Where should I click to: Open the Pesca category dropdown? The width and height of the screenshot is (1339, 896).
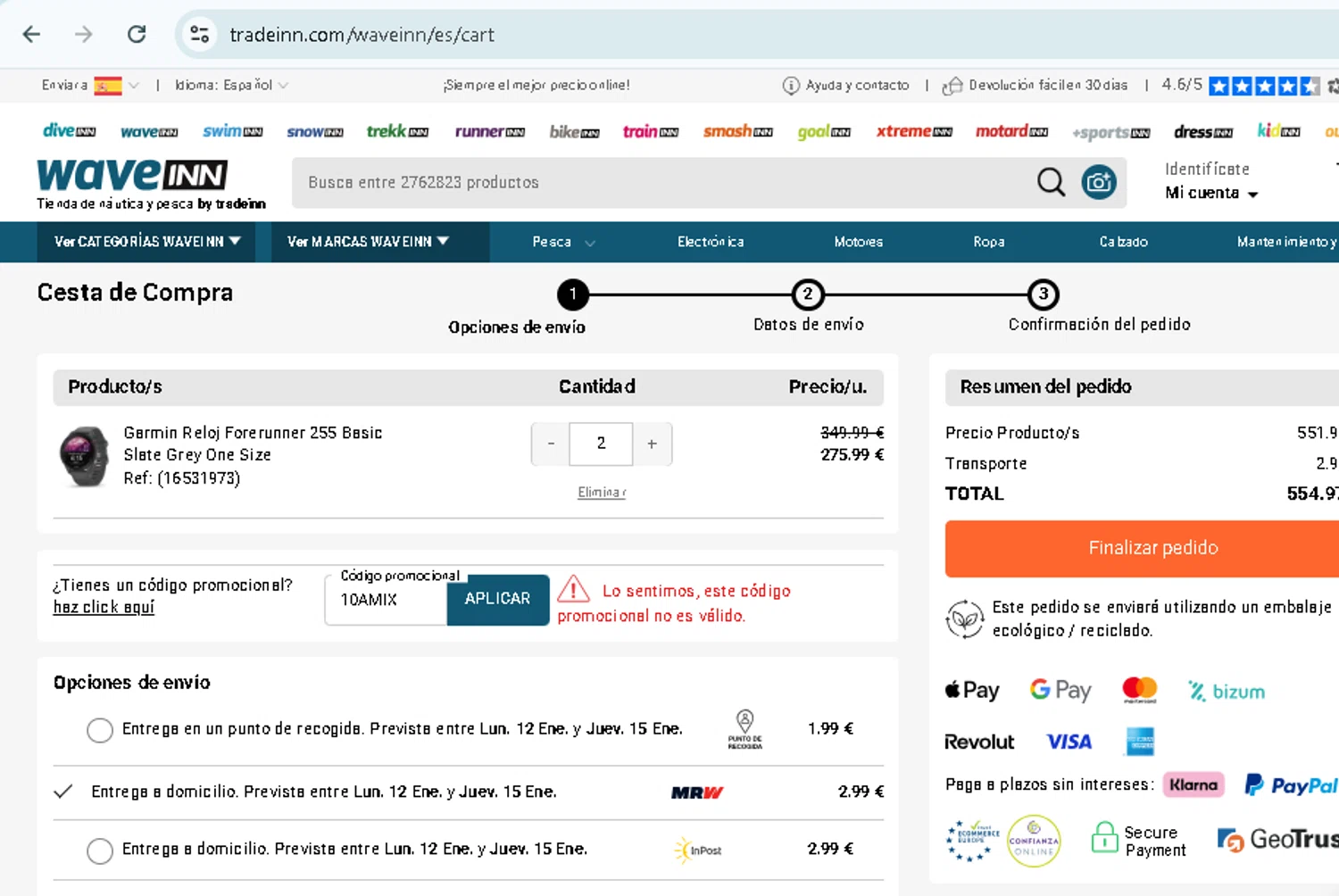(x=563, y=242)
